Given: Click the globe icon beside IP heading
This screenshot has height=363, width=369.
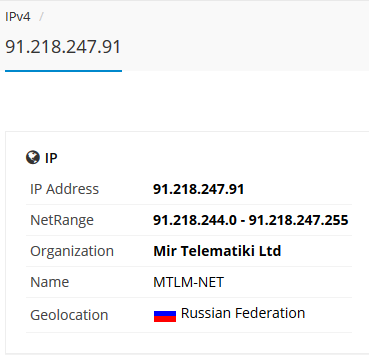Looking at the screenshot, I should coord(33,157).
